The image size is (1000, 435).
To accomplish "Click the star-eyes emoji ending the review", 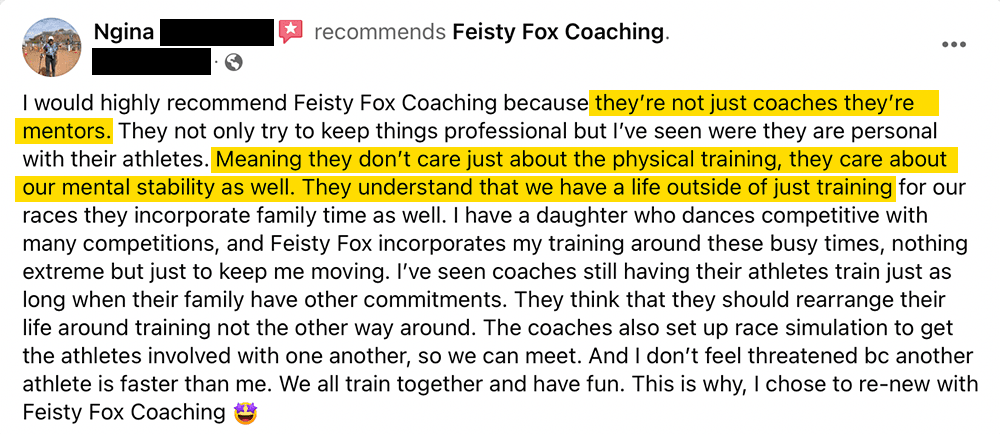I will tap(245, 412).
